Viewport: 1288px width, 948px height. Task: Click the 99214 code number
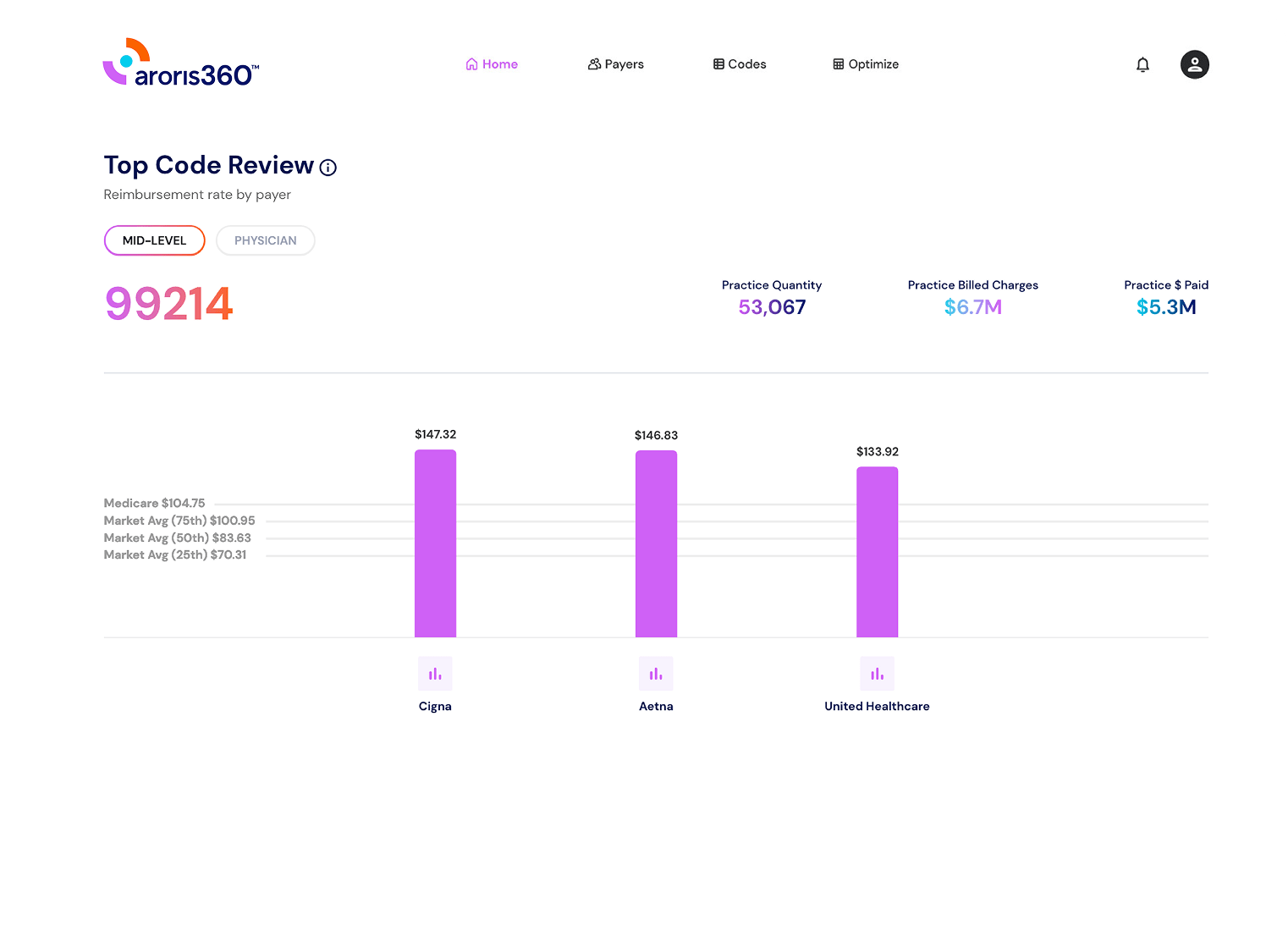[168, 304]
